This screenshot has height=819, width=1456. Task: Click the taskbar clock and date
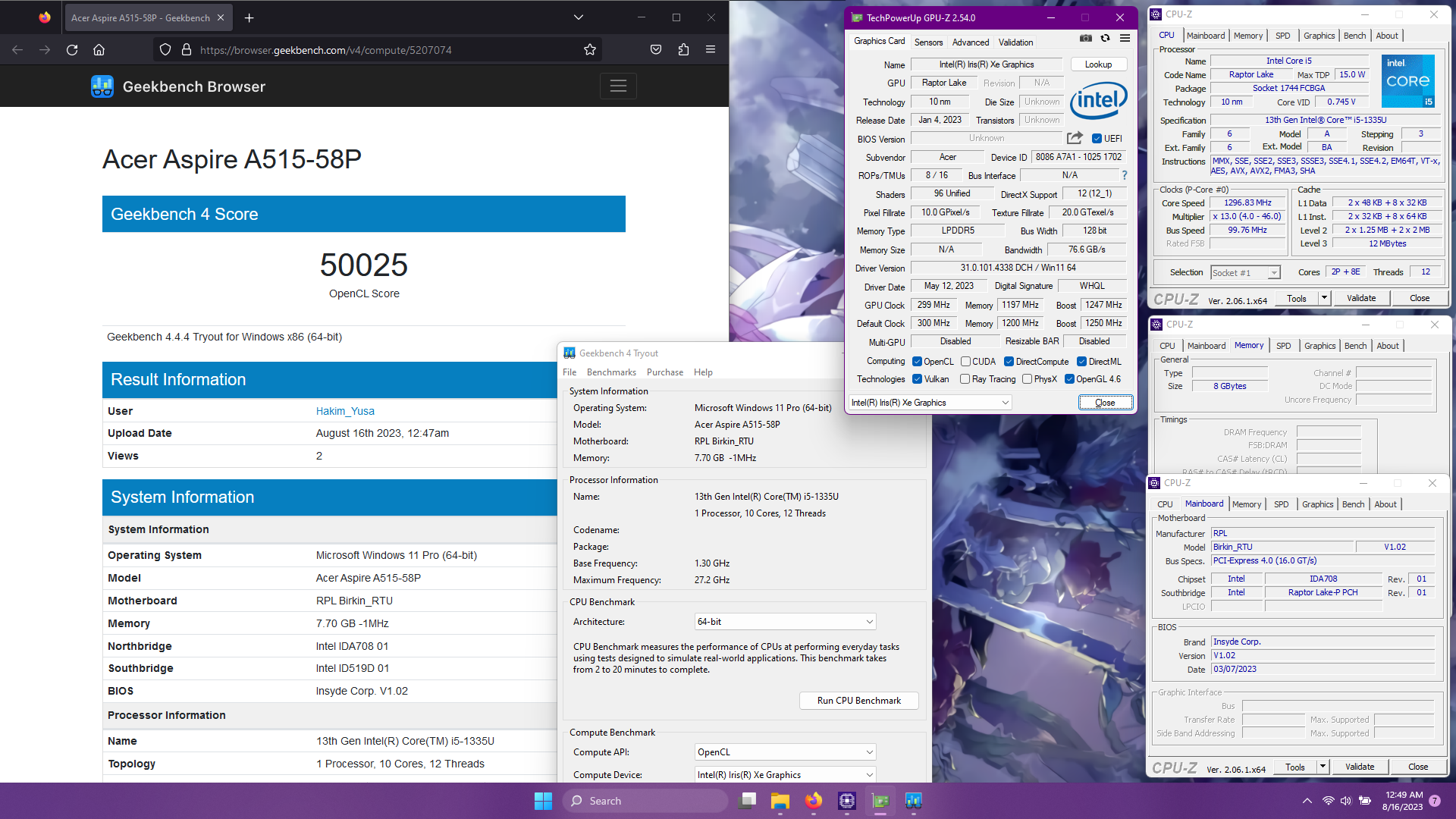click(1404, 801)
